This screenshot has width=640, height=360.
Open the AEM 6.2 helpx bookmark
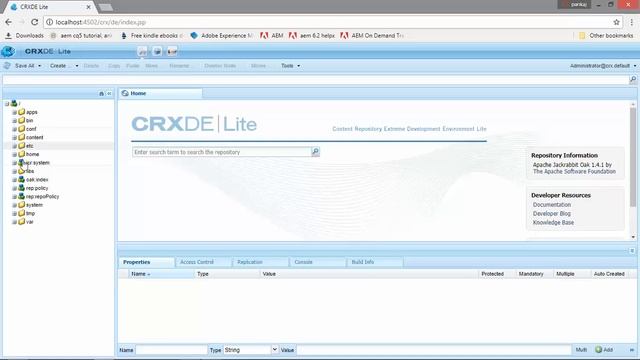[312, 36]
